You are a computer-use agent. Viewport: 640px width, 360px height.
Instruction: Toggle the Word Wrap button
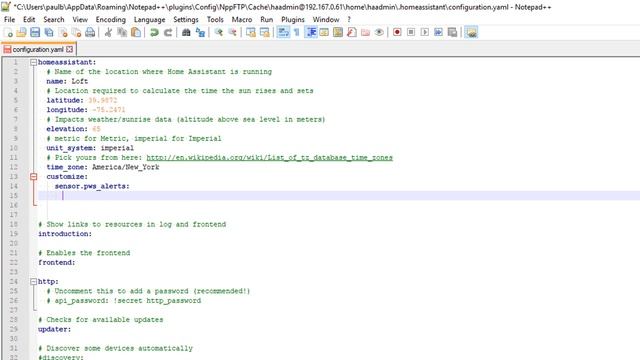[283, 32]
